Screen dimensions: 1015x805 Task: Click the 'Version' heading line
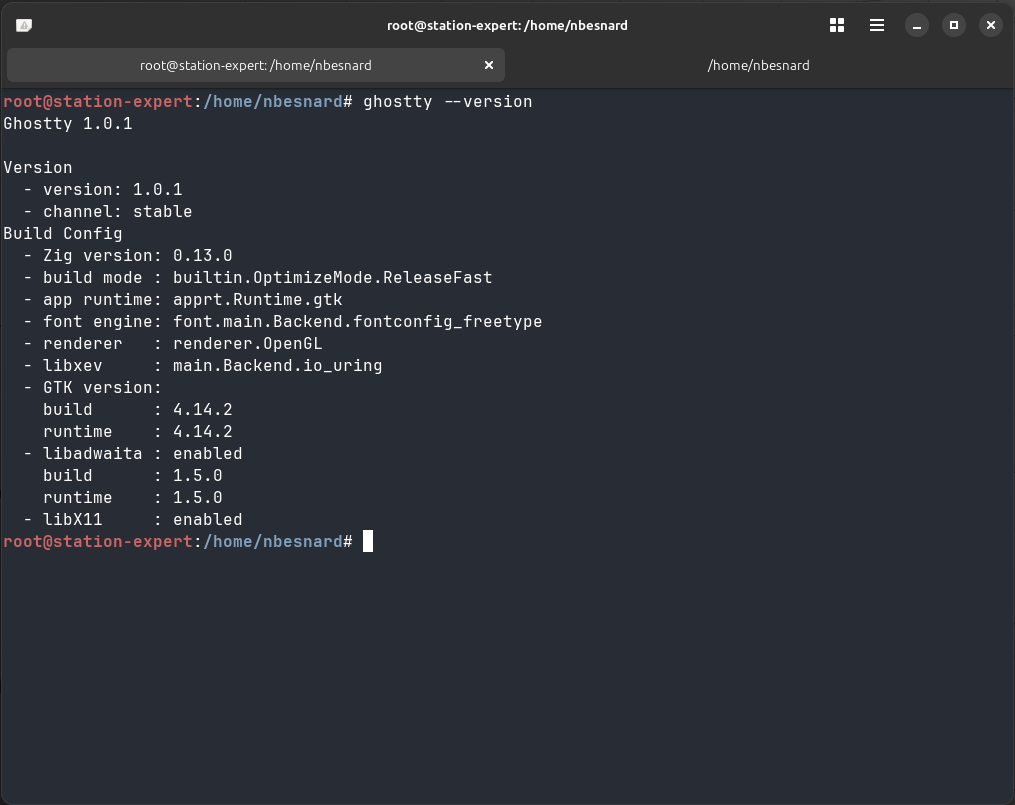pyautogui.click(x=38, y=168)
